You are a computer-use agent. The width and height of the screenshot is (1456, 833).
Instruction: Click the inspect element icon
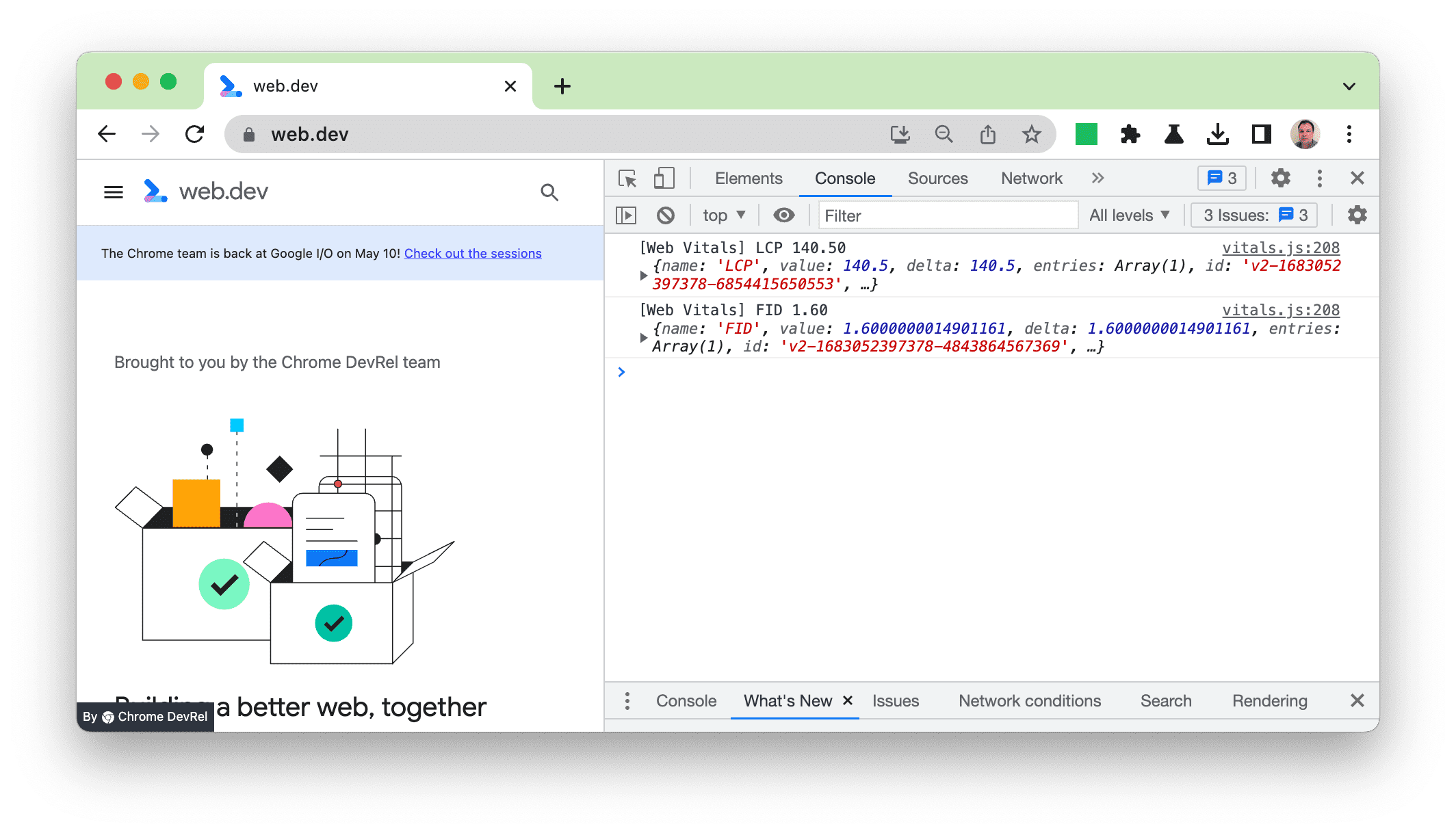[x=627, y=179]
